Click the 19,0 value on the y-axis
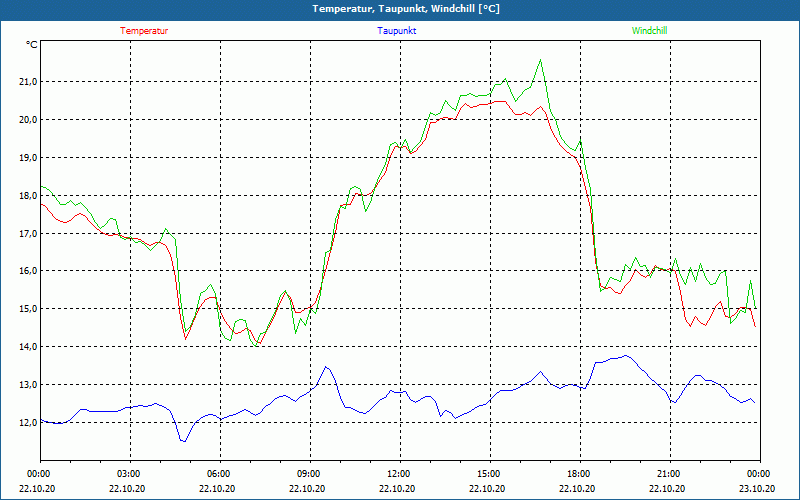 point(29,158)
